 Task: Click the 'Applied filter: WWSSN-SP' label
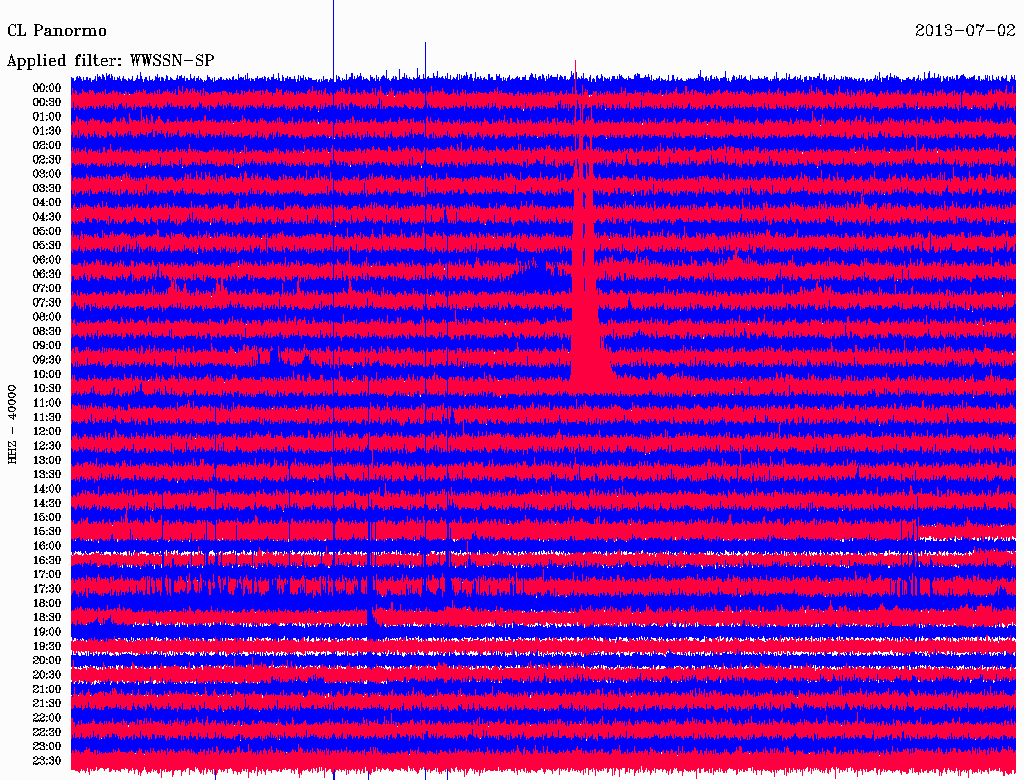110,61
